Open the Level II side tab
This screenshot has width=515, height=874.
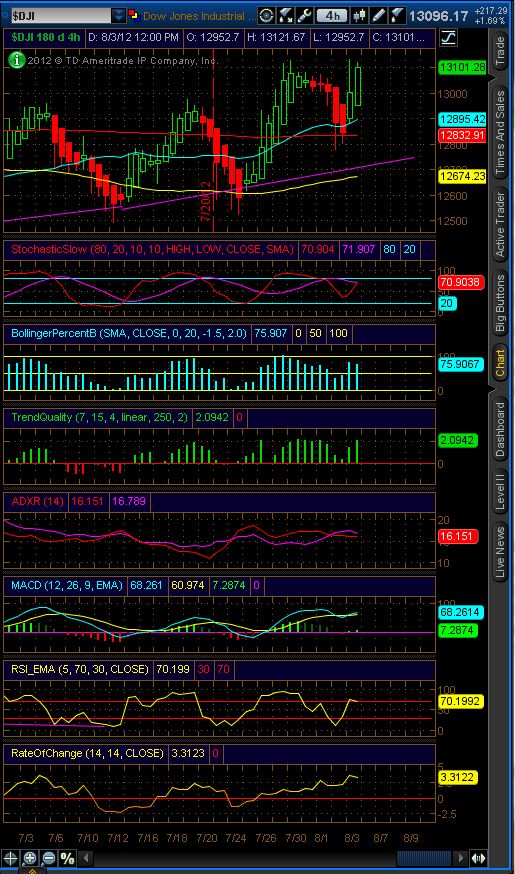[x=501, y=492]
